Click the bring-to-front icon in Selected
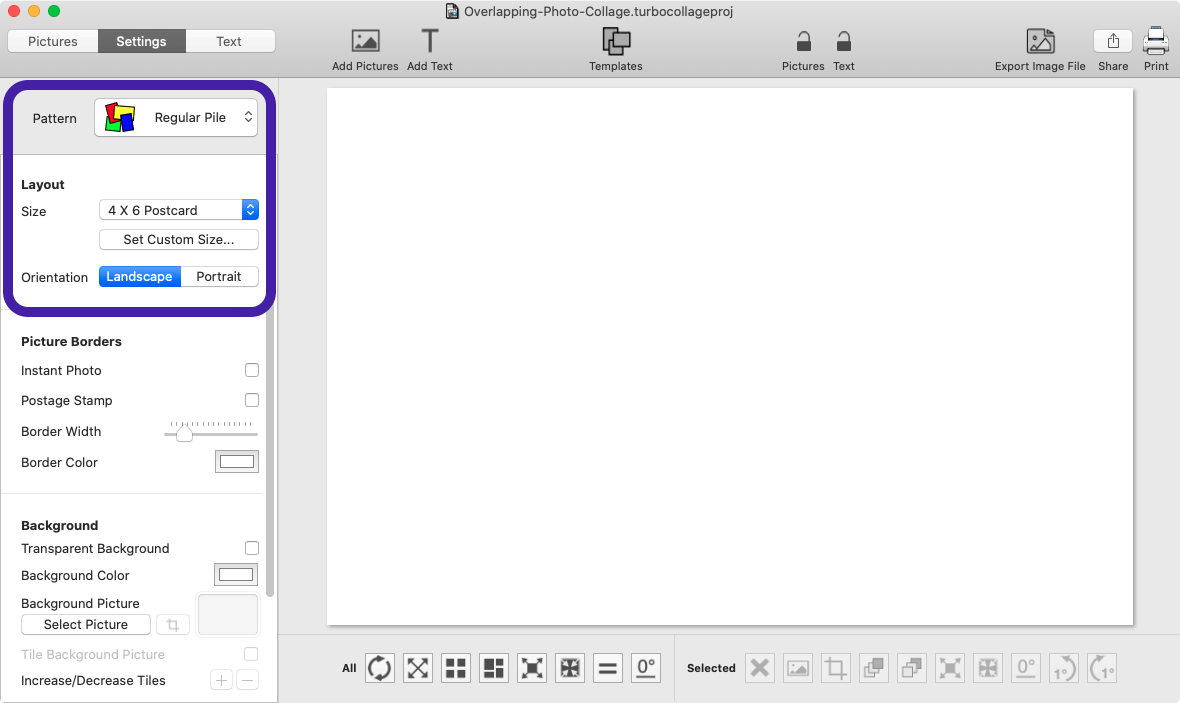This screenshot has height=703, width=1180. pyautogui.click(x=874, y=668)
